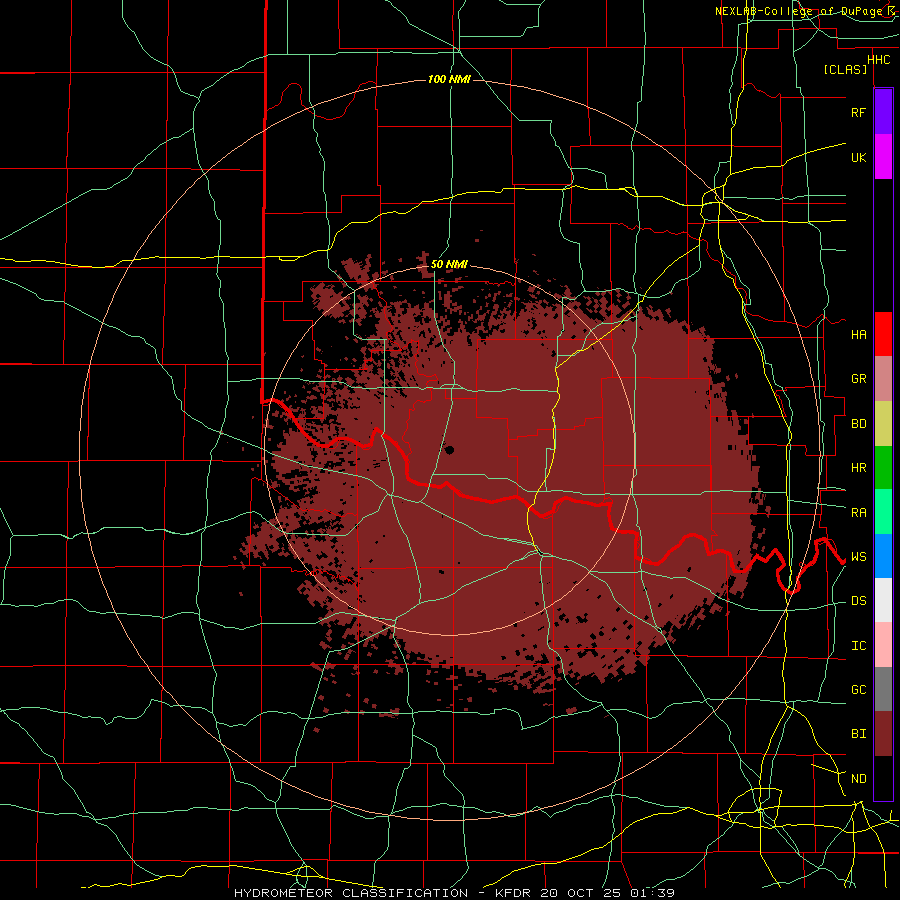Click the 'RA' legend label text
The image size is (900, 900).
coord(858,513)
